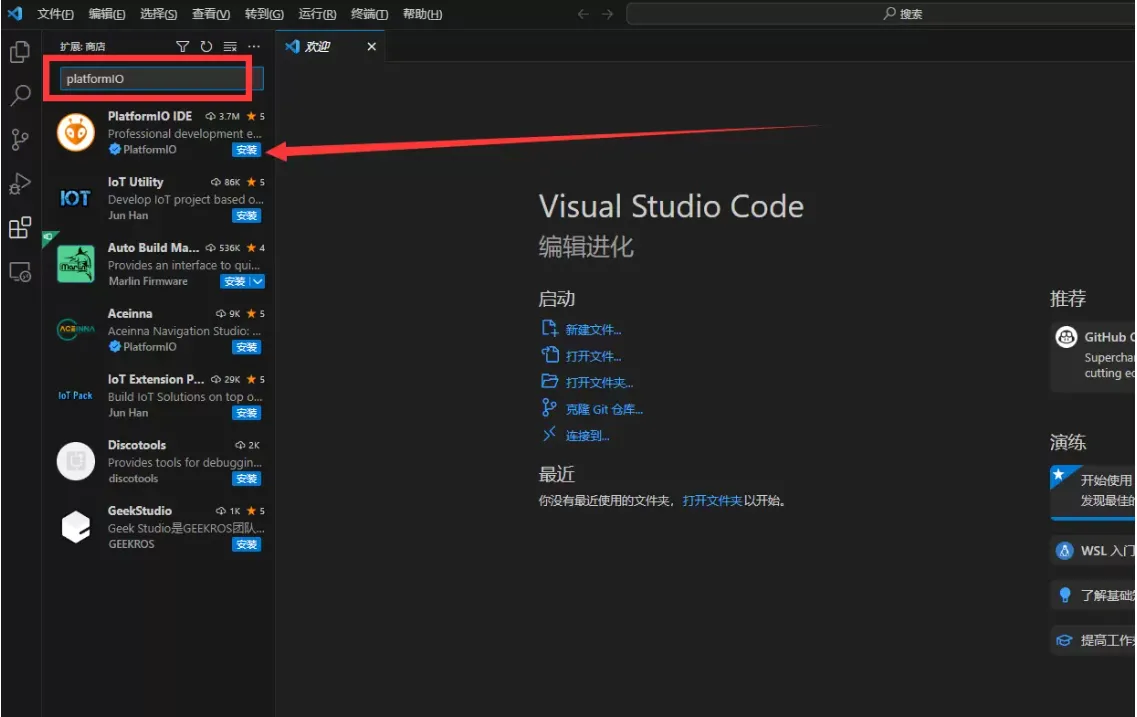The image size is (1137, 717).
Task: Open Run and Debug view
Action: pyautogui.click(x=20, y=183)
